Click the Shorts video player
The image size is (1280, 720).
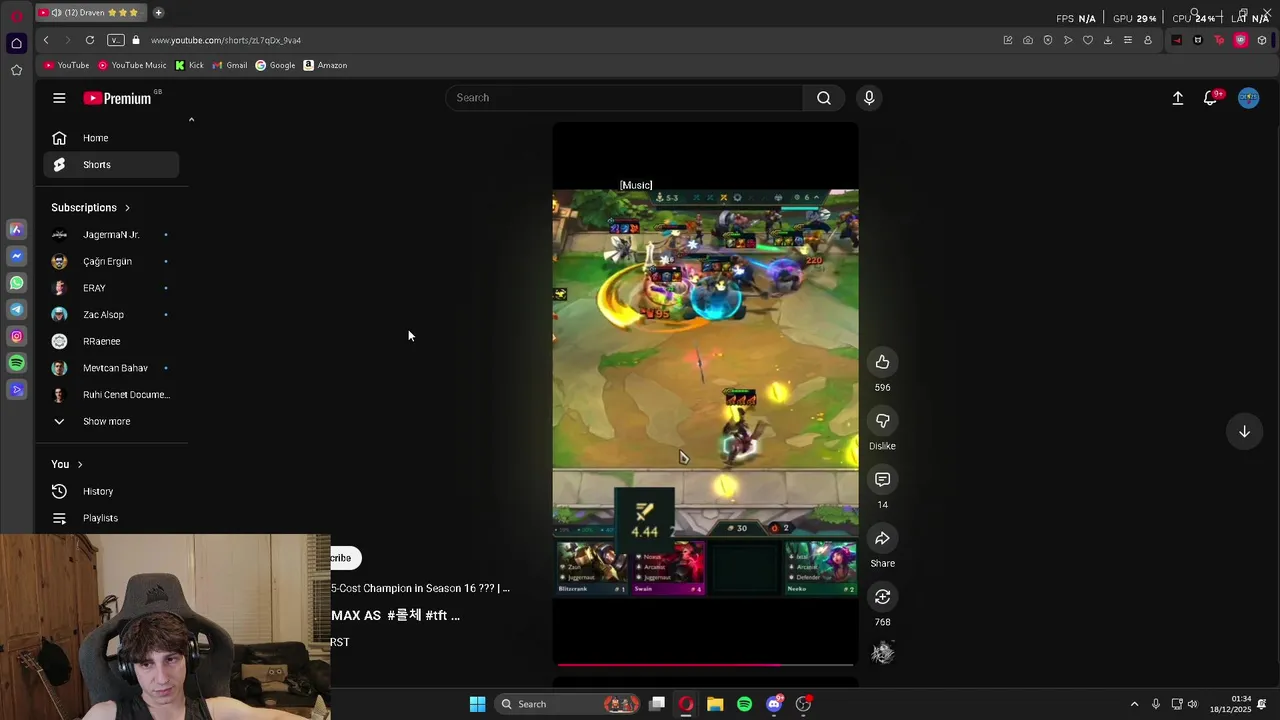[x=705, y=393]
